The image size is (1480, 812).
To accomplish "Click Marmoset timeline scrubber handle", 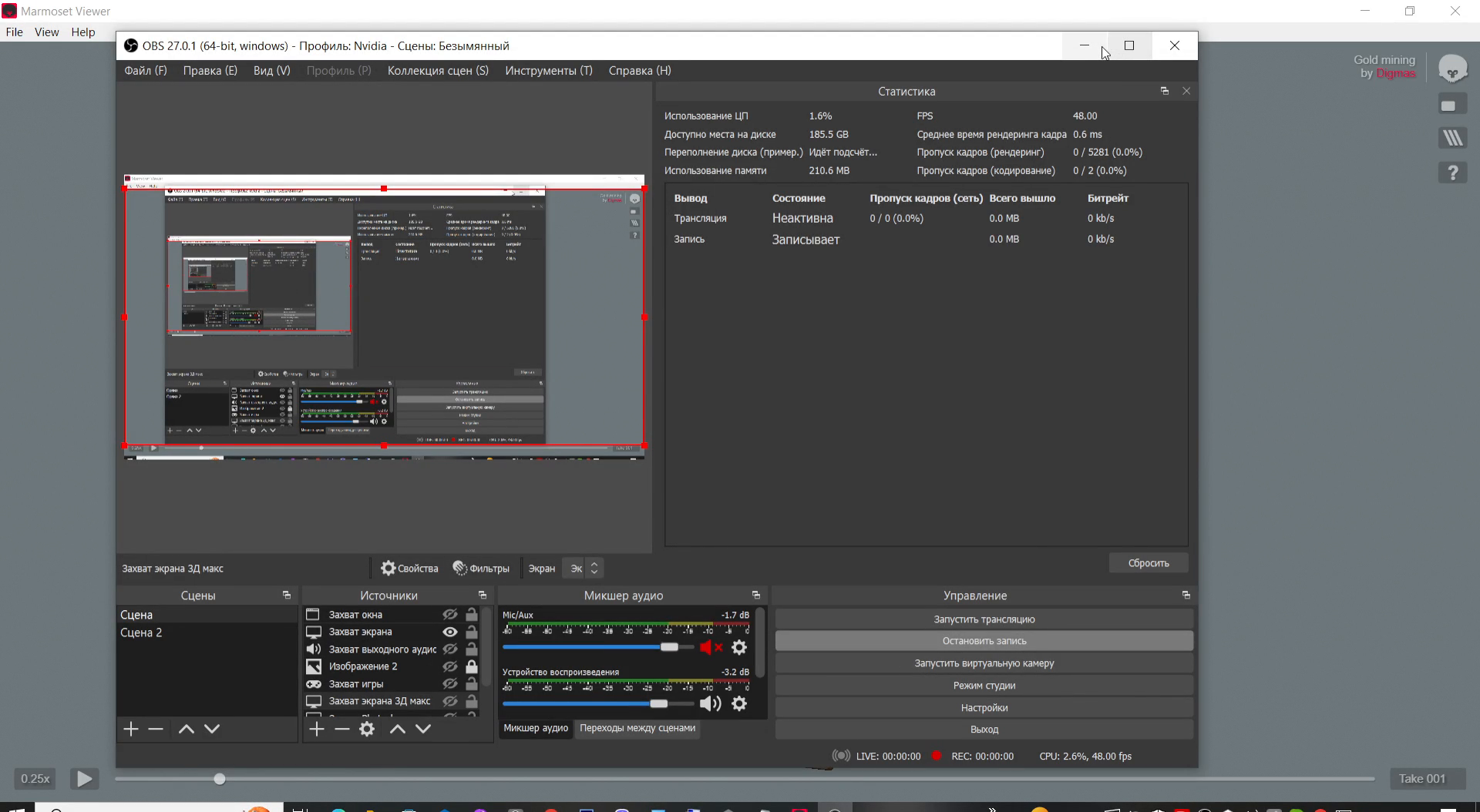I will click(x=220, y=779).
